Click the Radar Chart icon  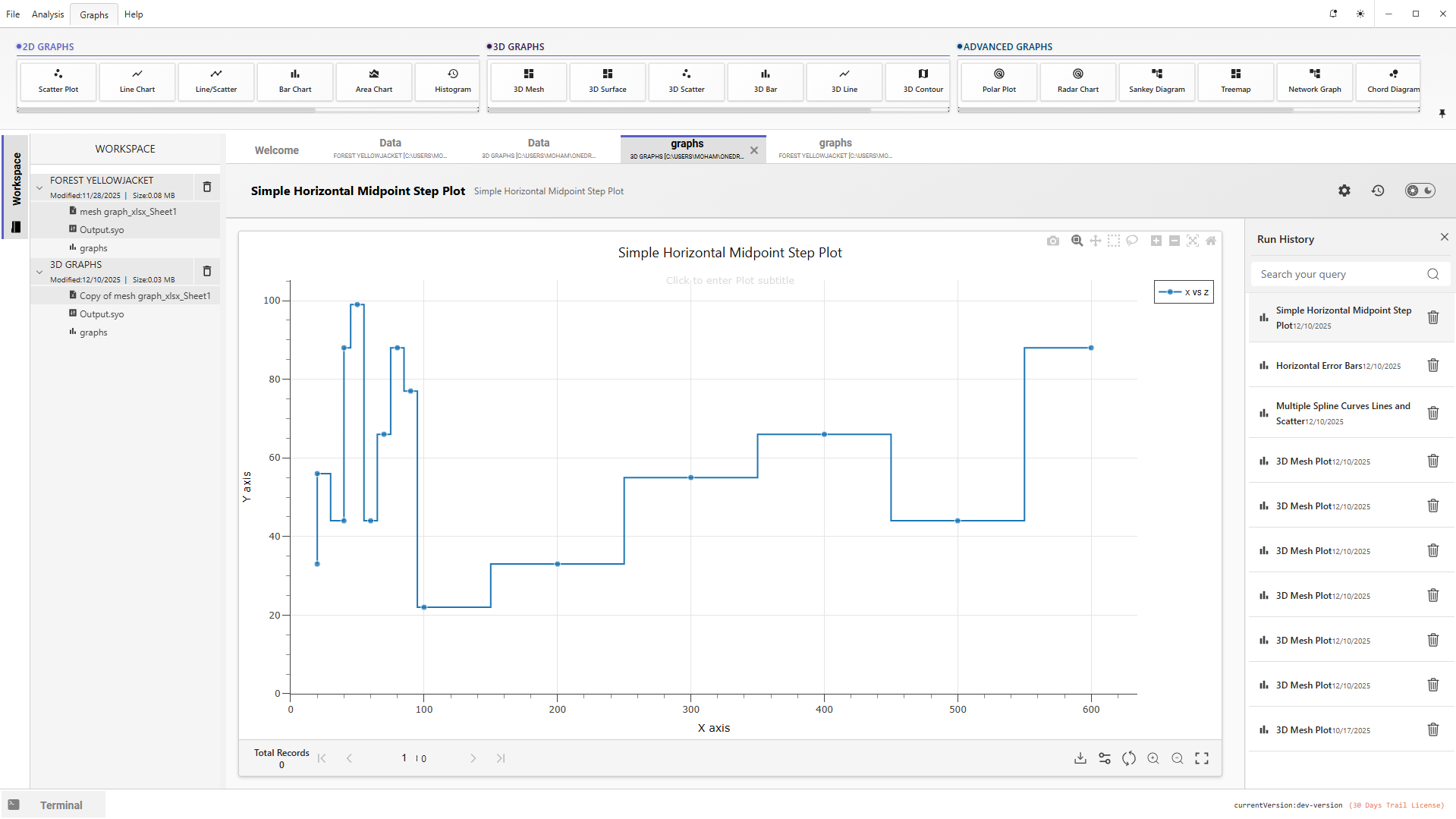pyautogui.click(x=1077, y=81)
